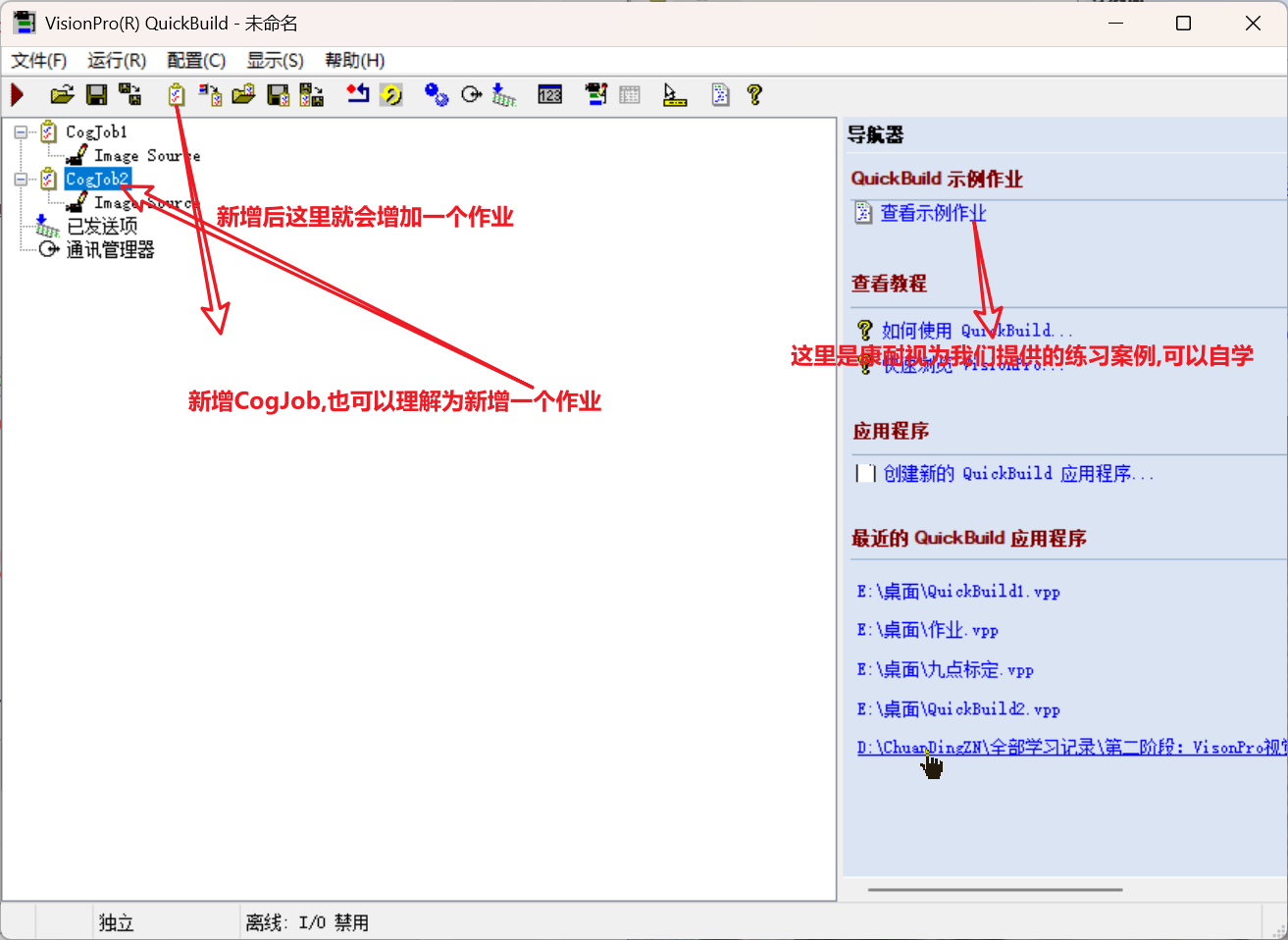Click 创建新的 QuickBuild 应用程序 link

click(x=1018, y=474)
